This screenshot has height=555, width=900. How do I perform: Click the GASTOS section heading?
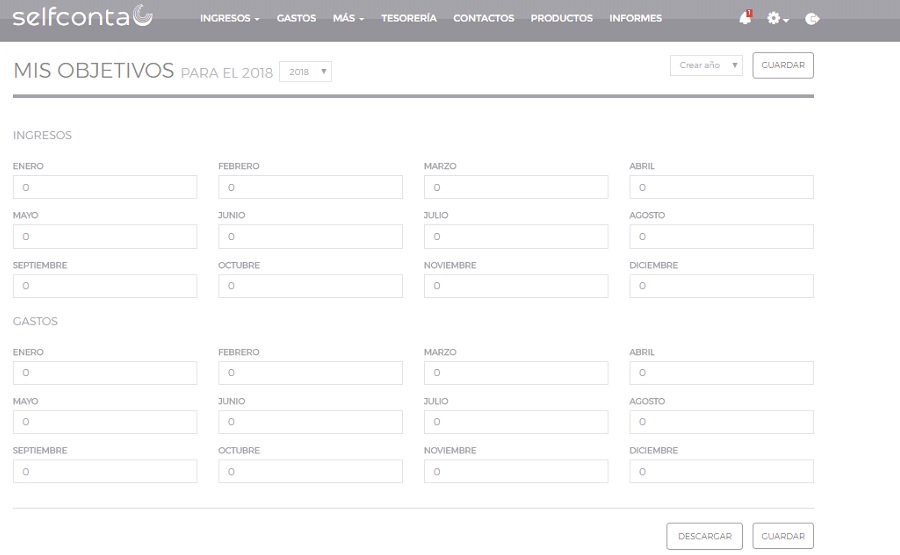[36, 321]
